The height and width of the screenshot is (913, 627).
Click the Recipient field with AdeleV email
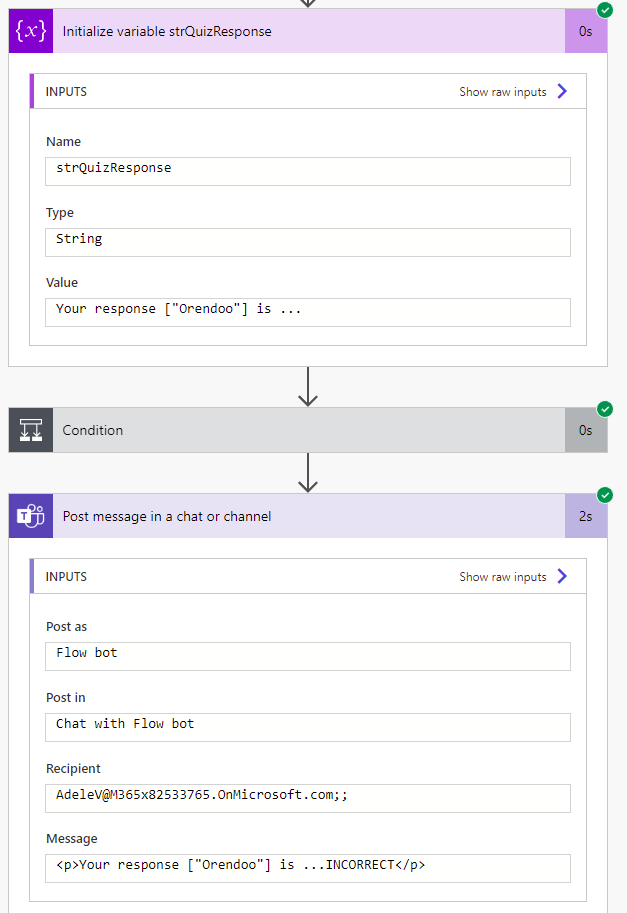pyautogui.click(x=308, y=797)
